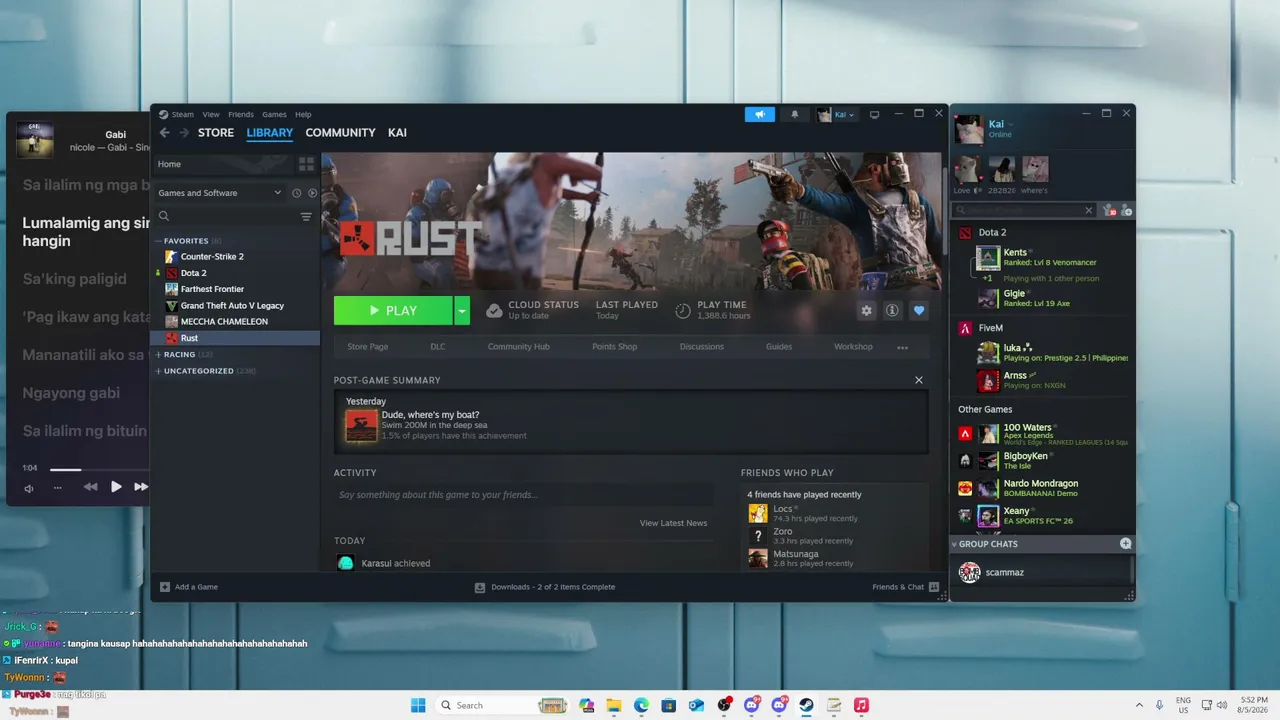1280x720 pixels.
Task: Open music player more options ellipsis
Action: click(57, 488)
